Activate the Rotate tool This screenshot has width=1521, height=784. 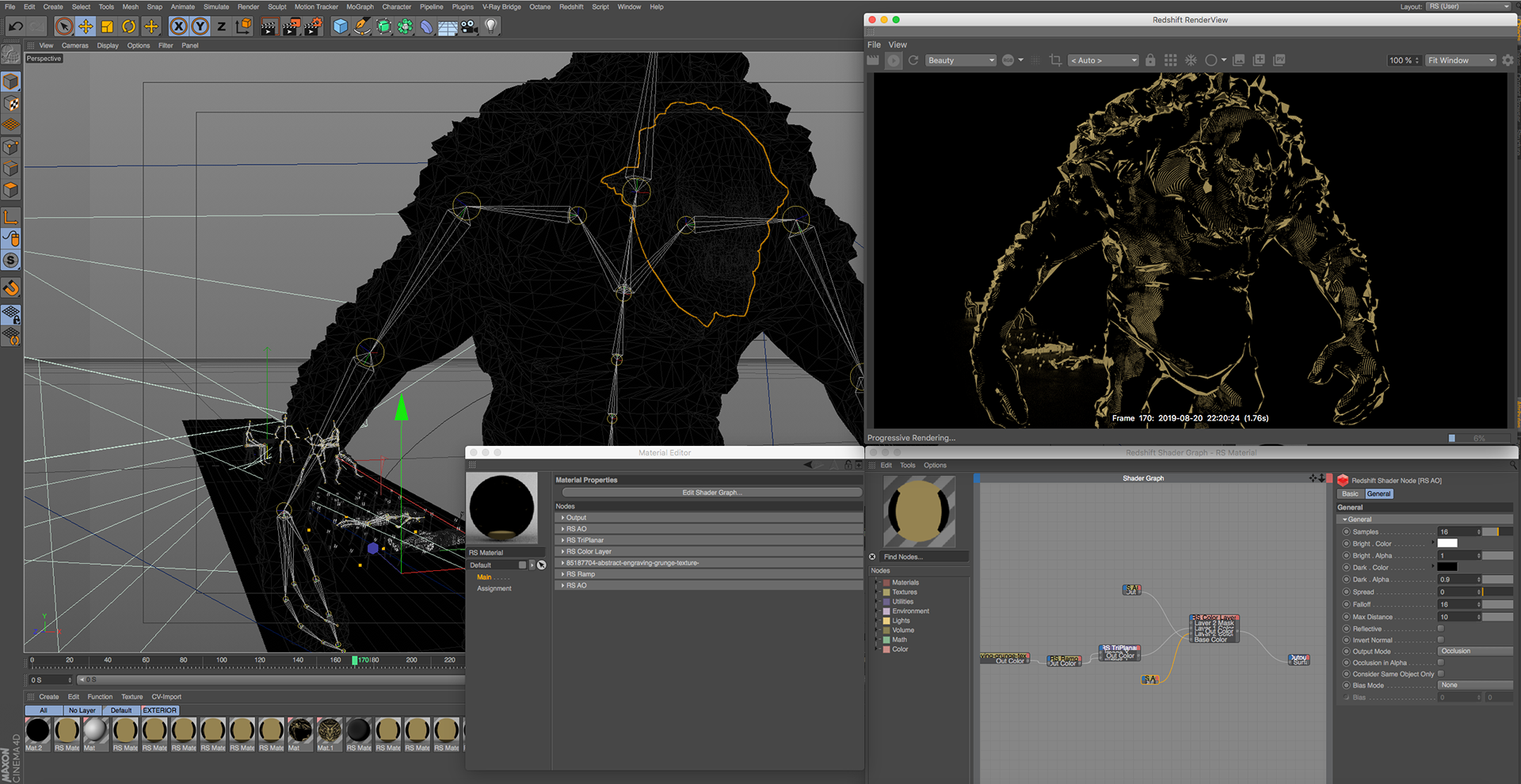pos(128,27)
